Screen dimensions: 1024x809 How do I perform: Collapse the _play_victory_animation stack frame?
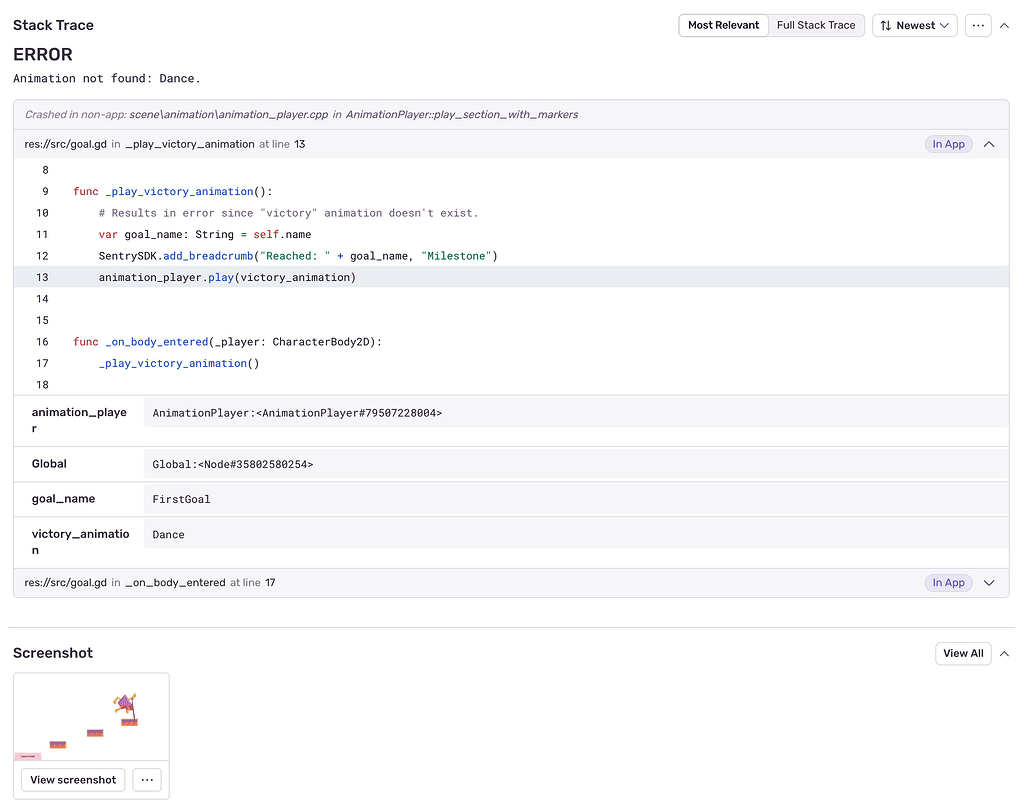(989, 143)
